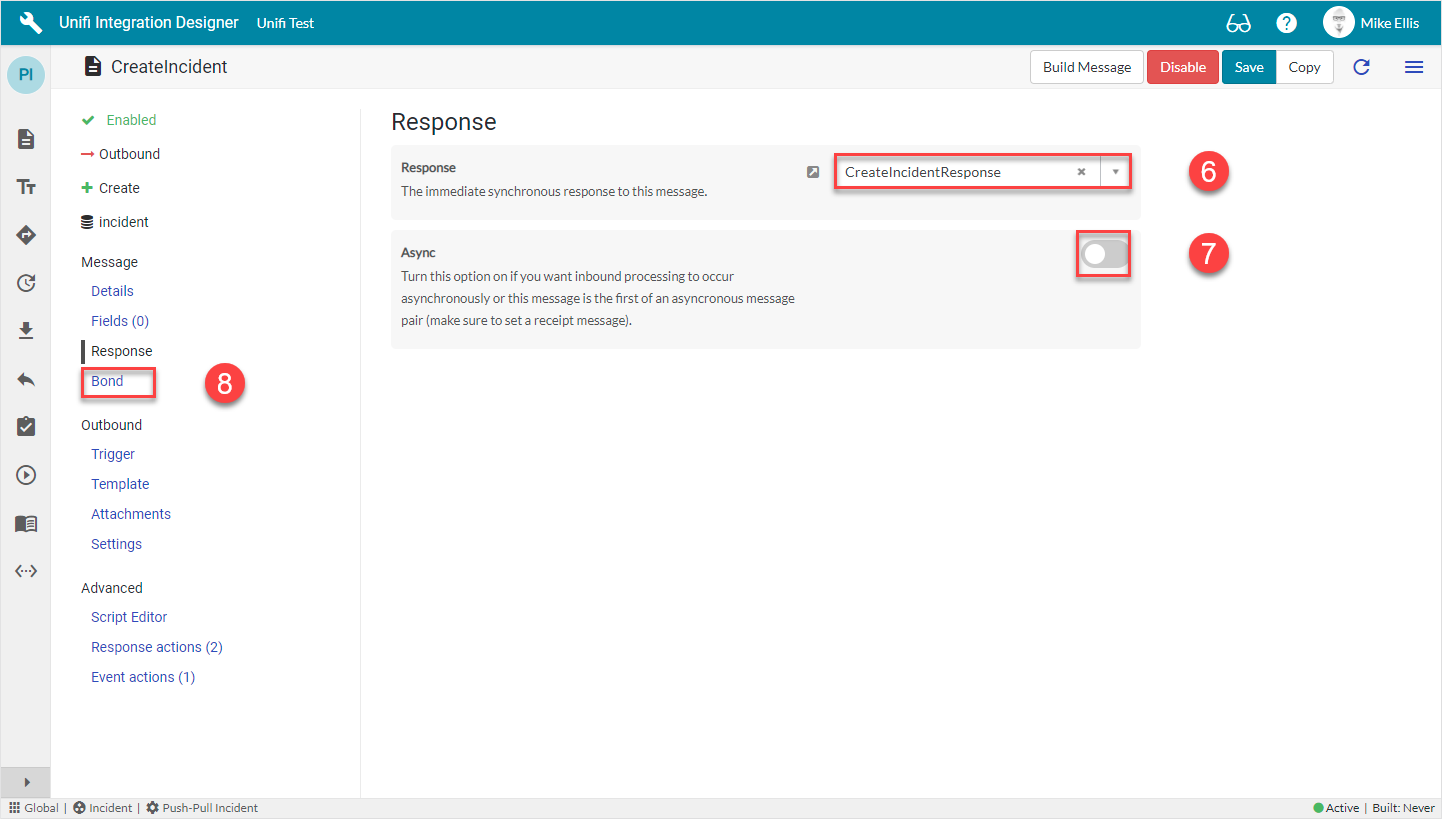Screen dimensions: 1442x819
Task: Click the play circle icon in the sidebar
Action: click(x=25, y=475)
